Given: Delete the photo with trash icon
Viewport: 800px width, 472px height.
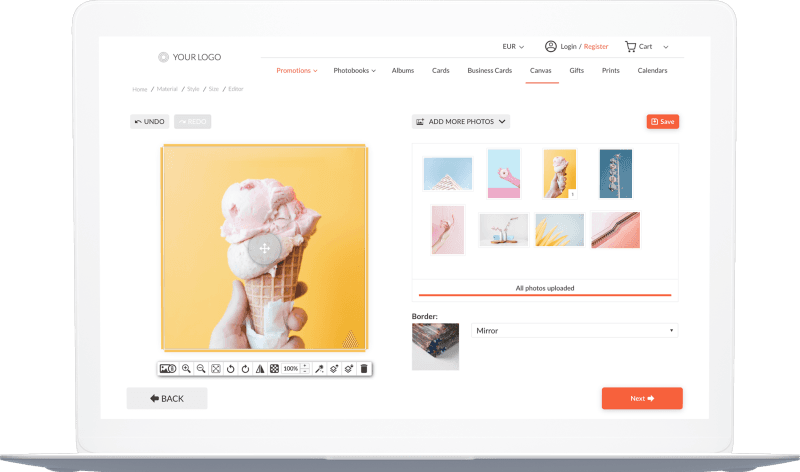Looking at the screenshot, I should tap(364, 369).
